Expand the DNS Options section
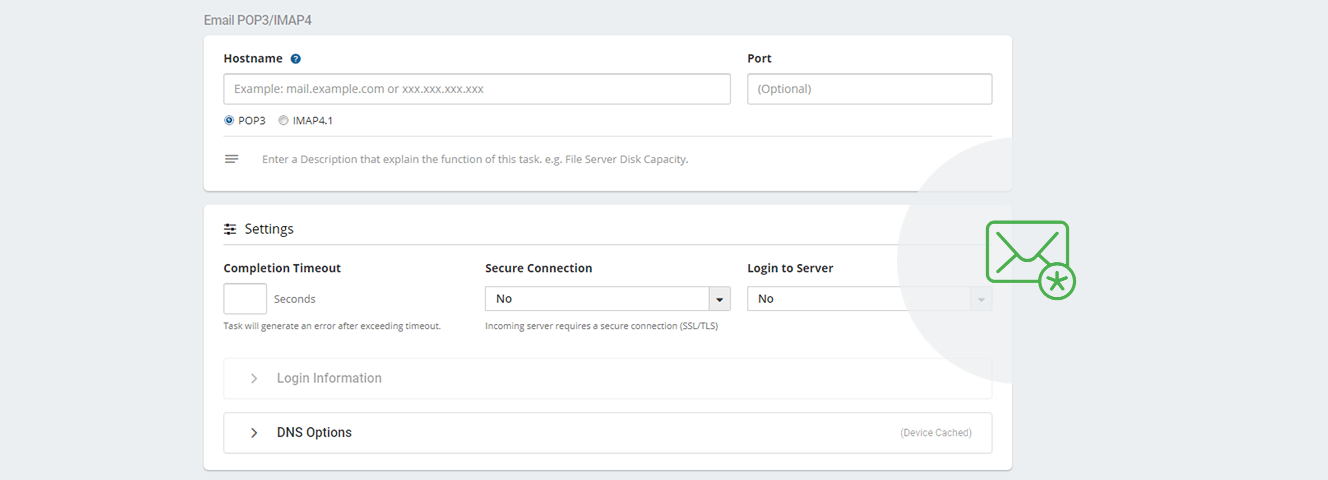The image size is (1328, 480). pyautogui.click(x=608, y=433)
